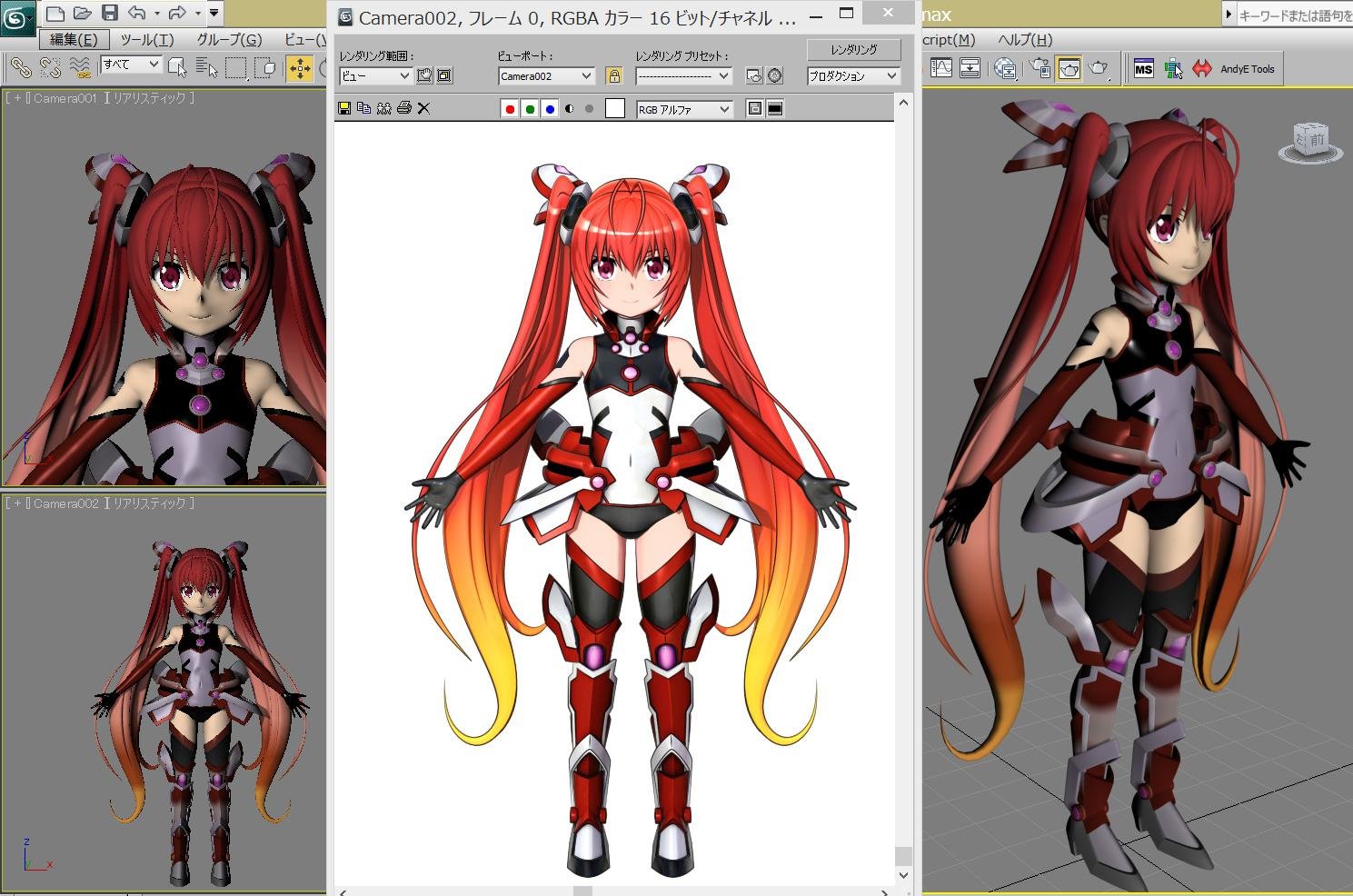Click the auto region selected icon
Screen dimensions: 1353x896
point(444,76)
